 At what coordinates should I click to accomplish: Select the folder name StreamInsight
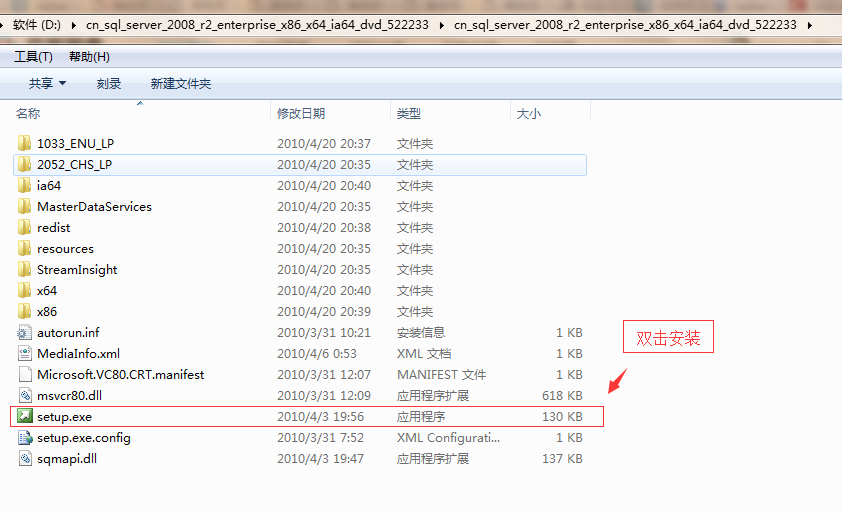(x=77, y=270)
